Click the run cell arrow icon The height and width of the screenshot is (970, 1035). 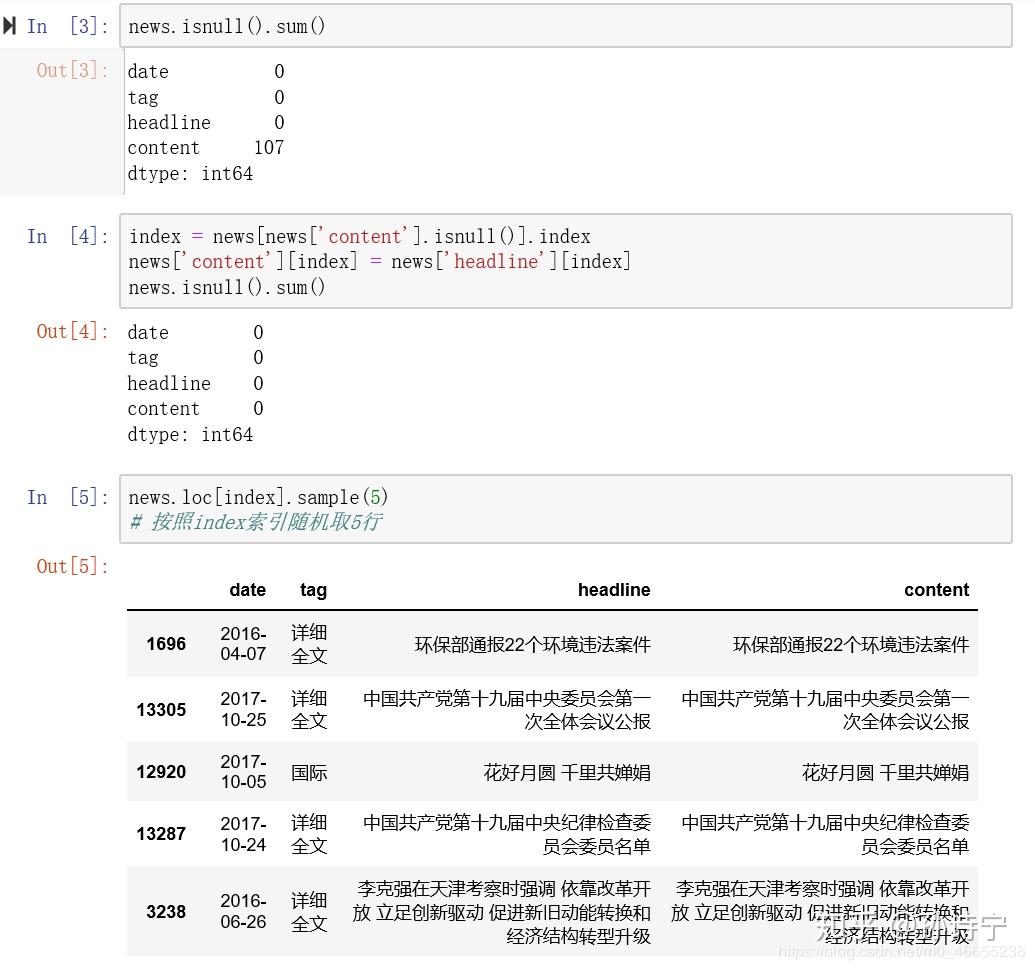click(x=11, y=25)
